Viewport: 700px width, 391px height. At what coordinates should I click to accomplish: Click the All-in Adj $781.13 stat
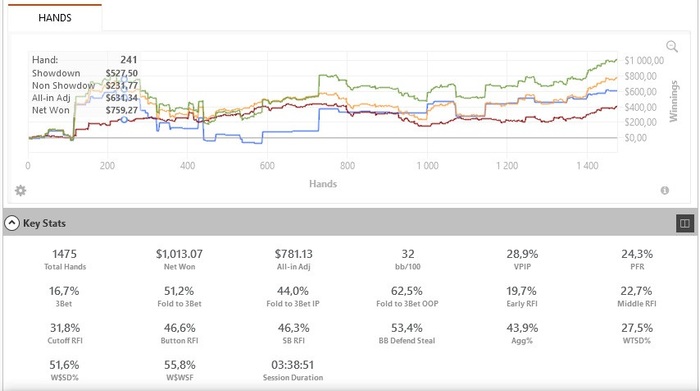click(293, 259)
